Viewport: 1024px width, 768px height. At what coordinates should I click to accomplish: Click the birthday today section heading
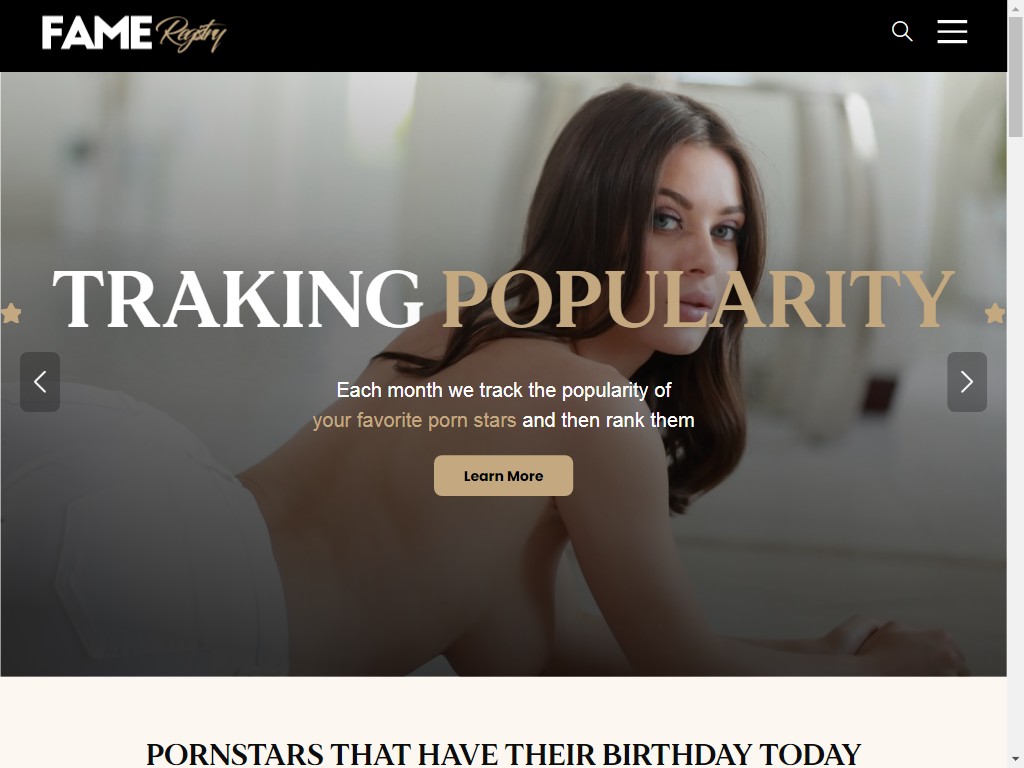coord(504,754)
